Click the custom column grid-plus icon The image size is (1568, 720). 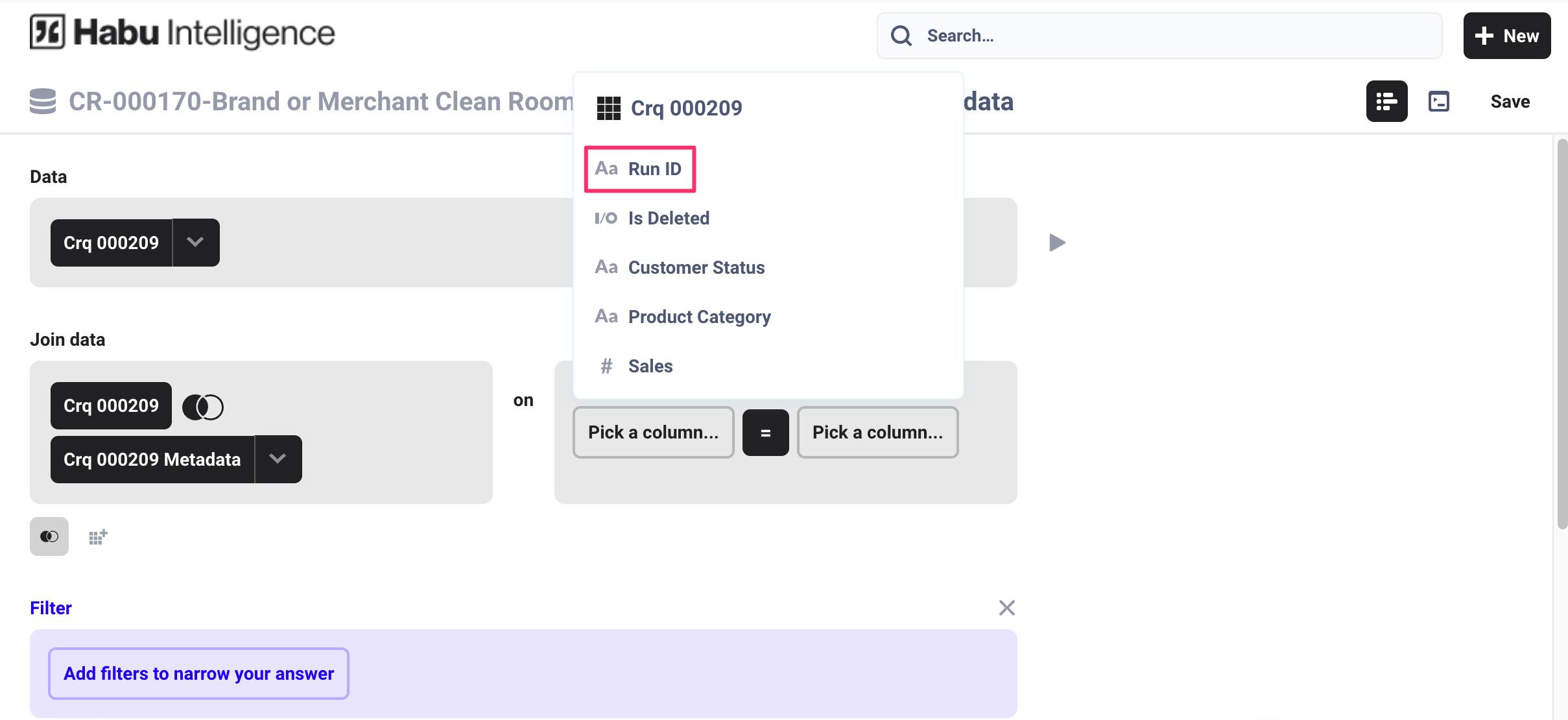click(x=98, y=536)
